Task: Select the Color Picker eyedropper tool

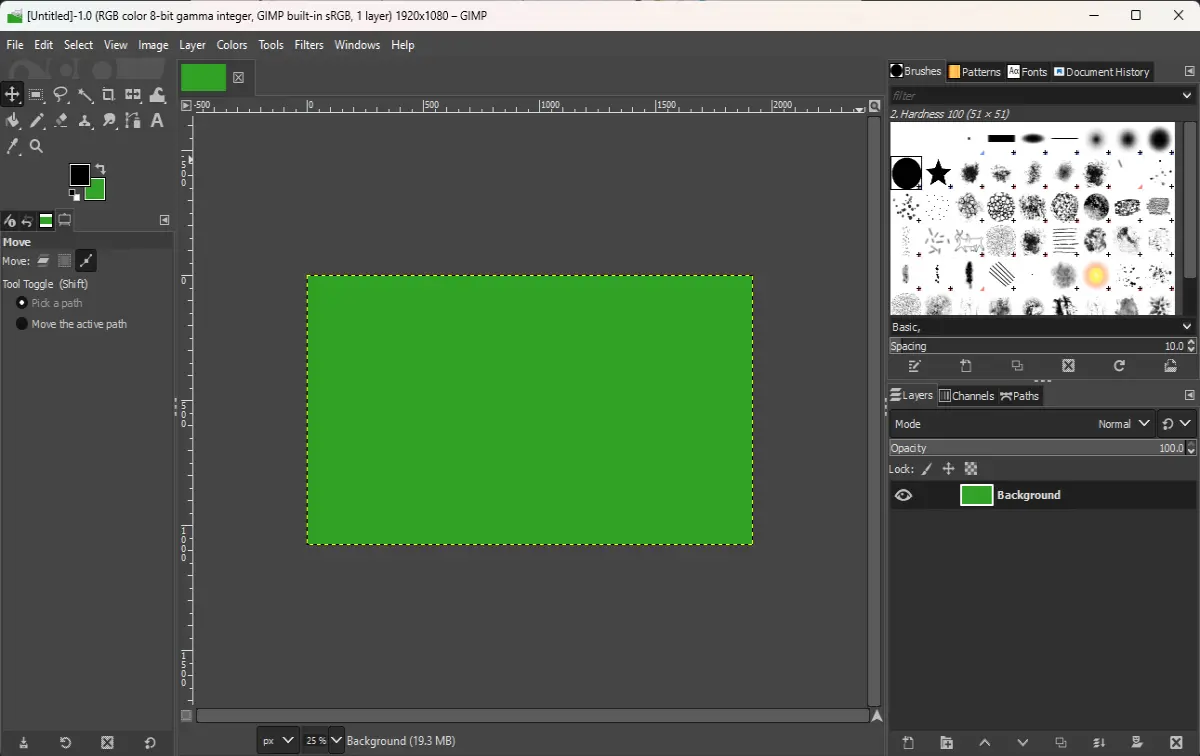Action: point(12,146)
